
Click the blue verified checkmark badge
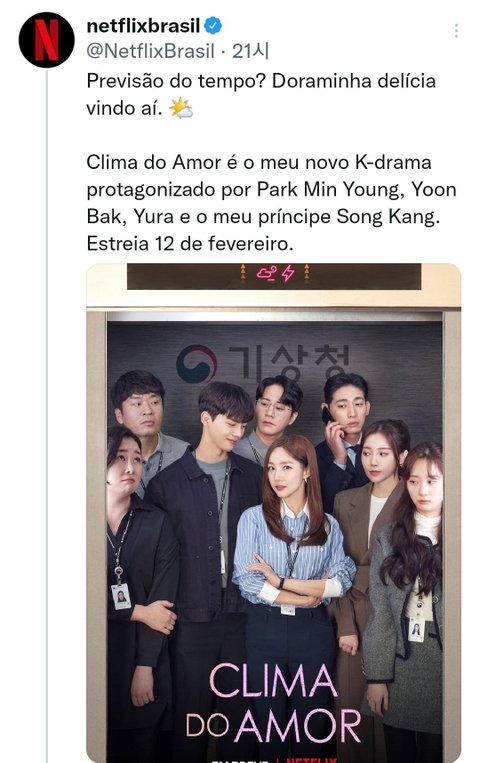(x=213, y=25)
